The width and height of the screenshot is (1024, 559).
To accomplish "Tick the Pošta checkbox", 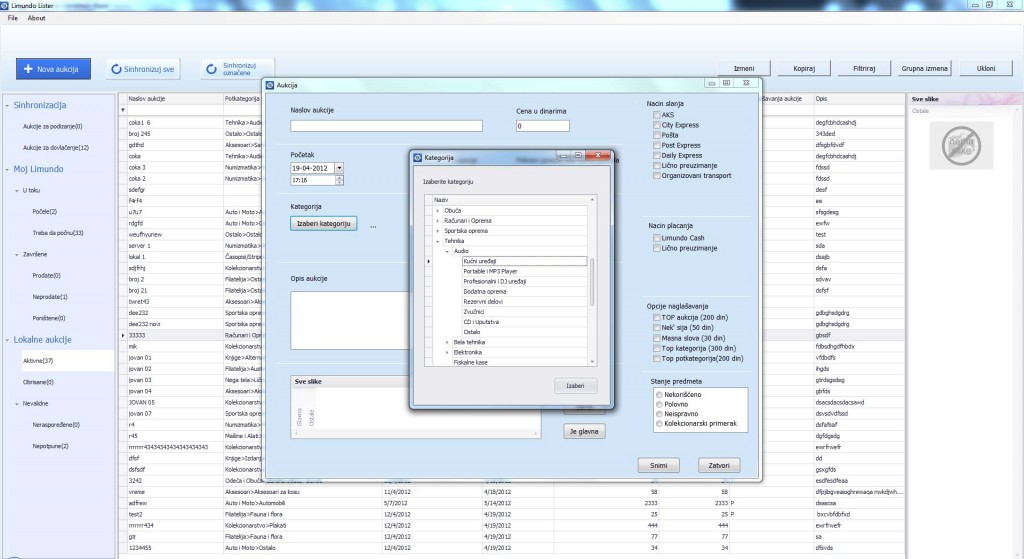I will 656,135.
